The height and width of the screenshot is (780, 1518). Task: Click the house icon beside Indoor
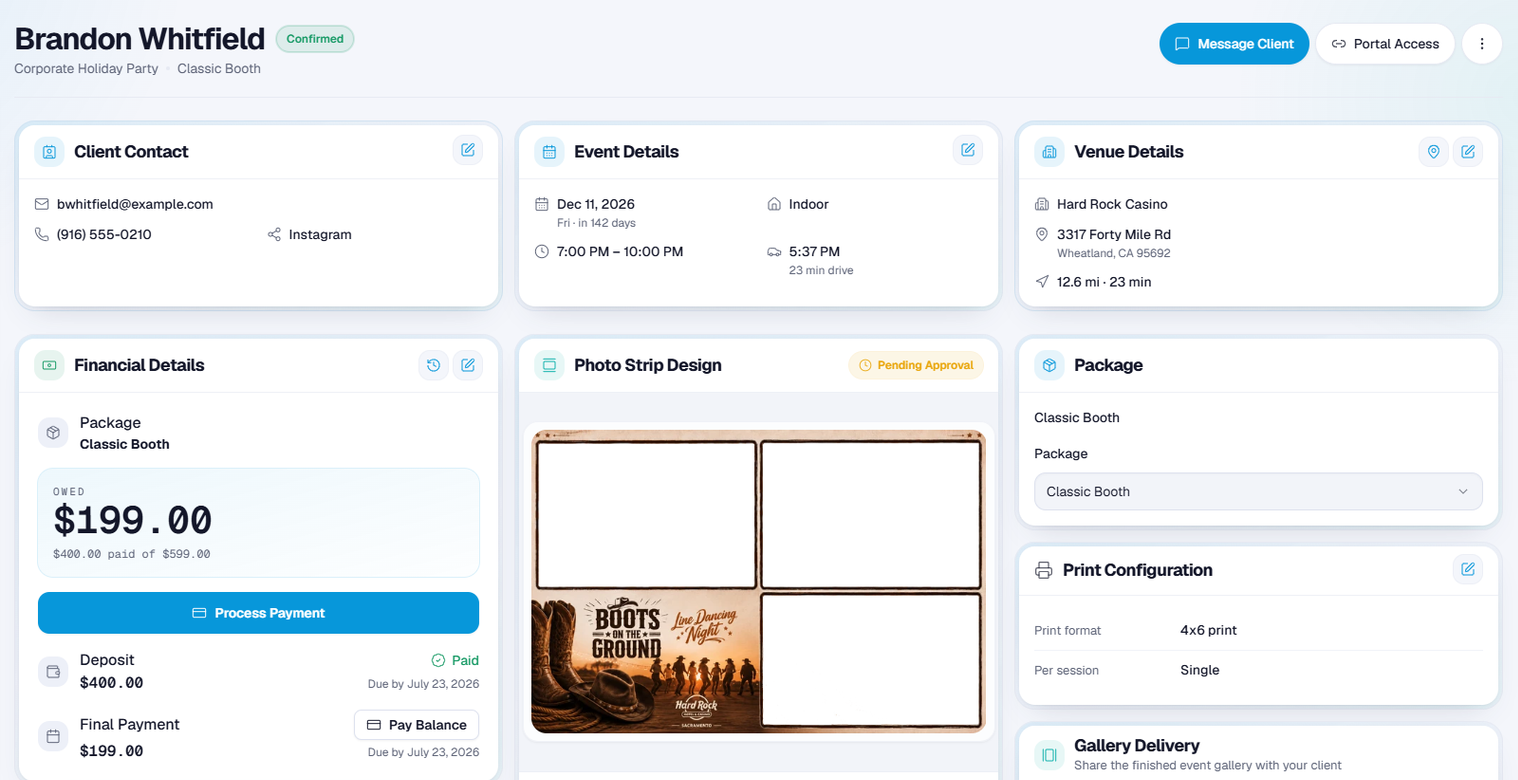[x=774, y=204]
